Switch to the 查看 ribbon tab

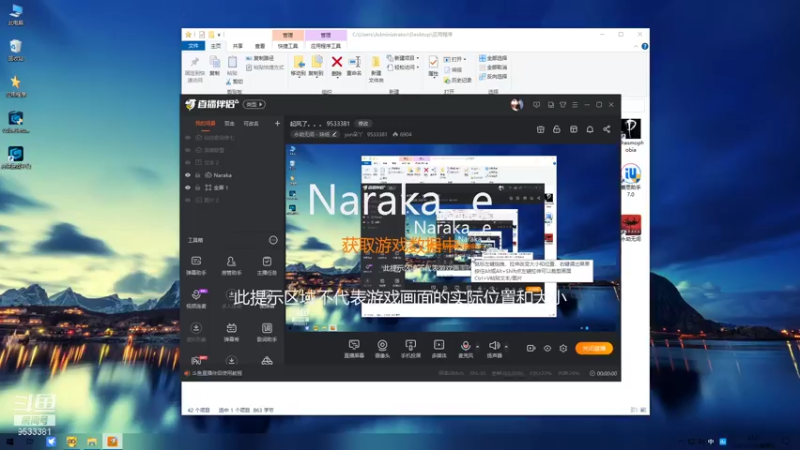[260, 46]
